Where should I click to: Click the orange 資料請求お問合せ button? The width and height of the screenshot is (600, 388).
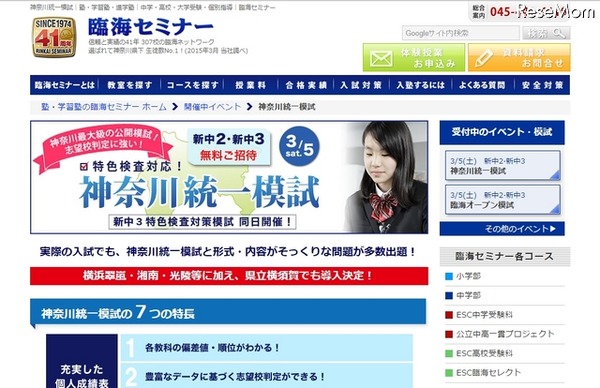(519, 57)
